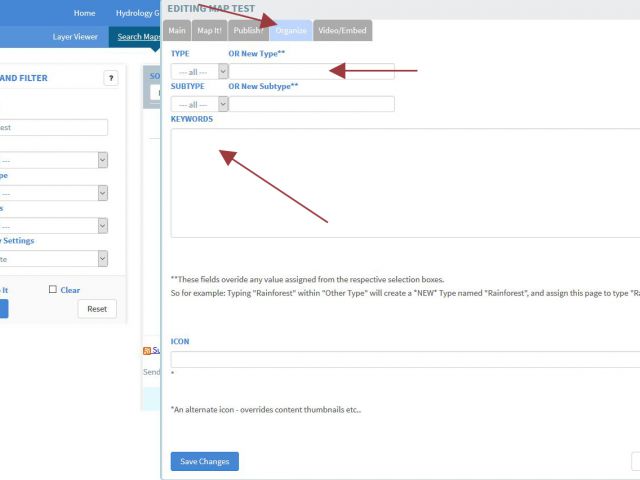This screenshot has width=640, height=480.
Task: Switch to the Main tab
Action: click(177, 31)
